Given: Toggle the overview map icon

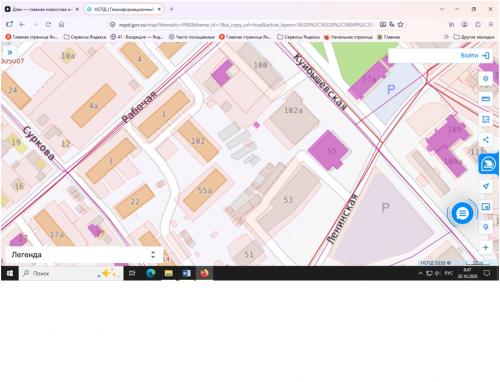Looking at the screenshot, I should point(486,207).
